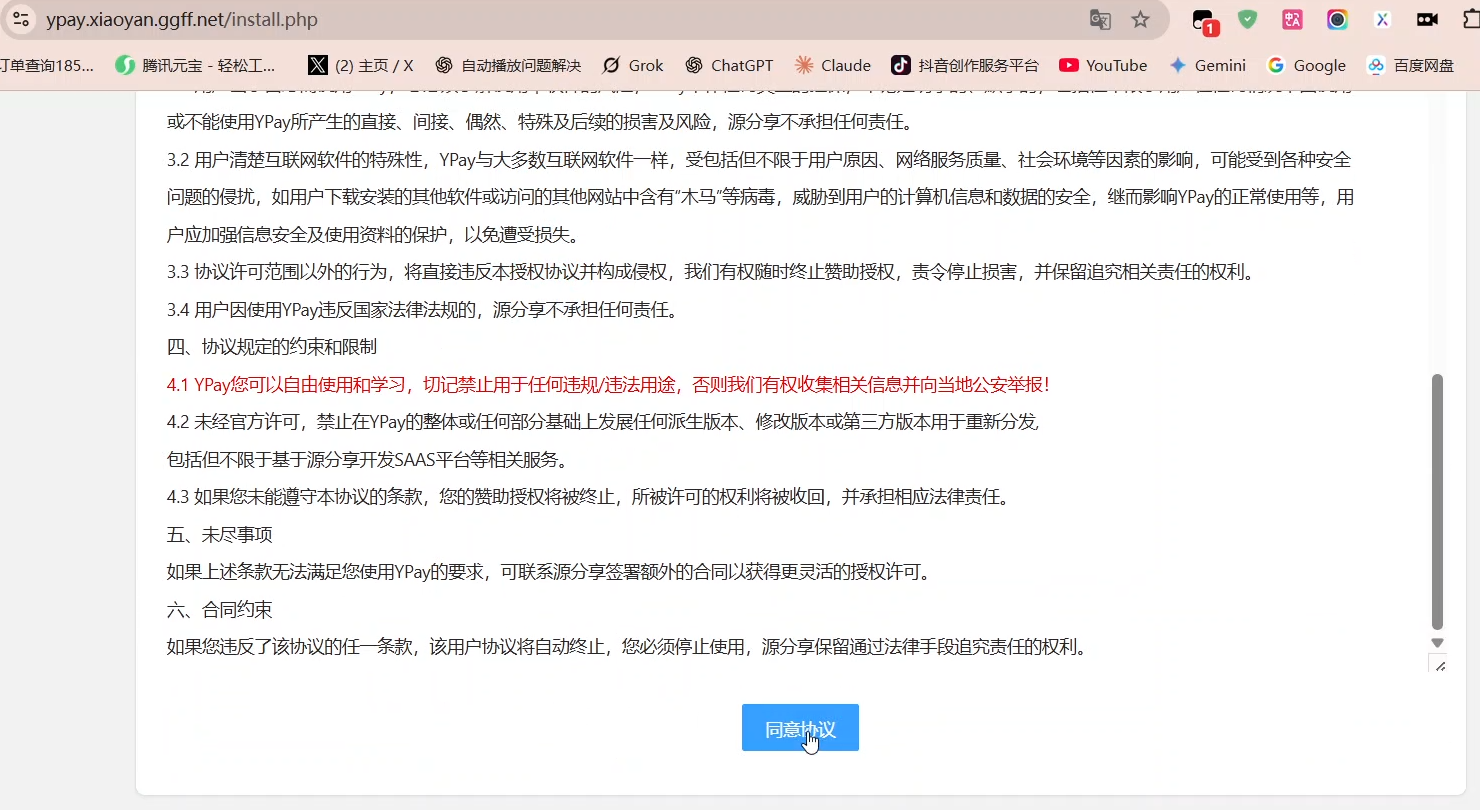Open the site information icon in address bar
This screenshot has width=1480, height=810.
(x=21, y=19)
